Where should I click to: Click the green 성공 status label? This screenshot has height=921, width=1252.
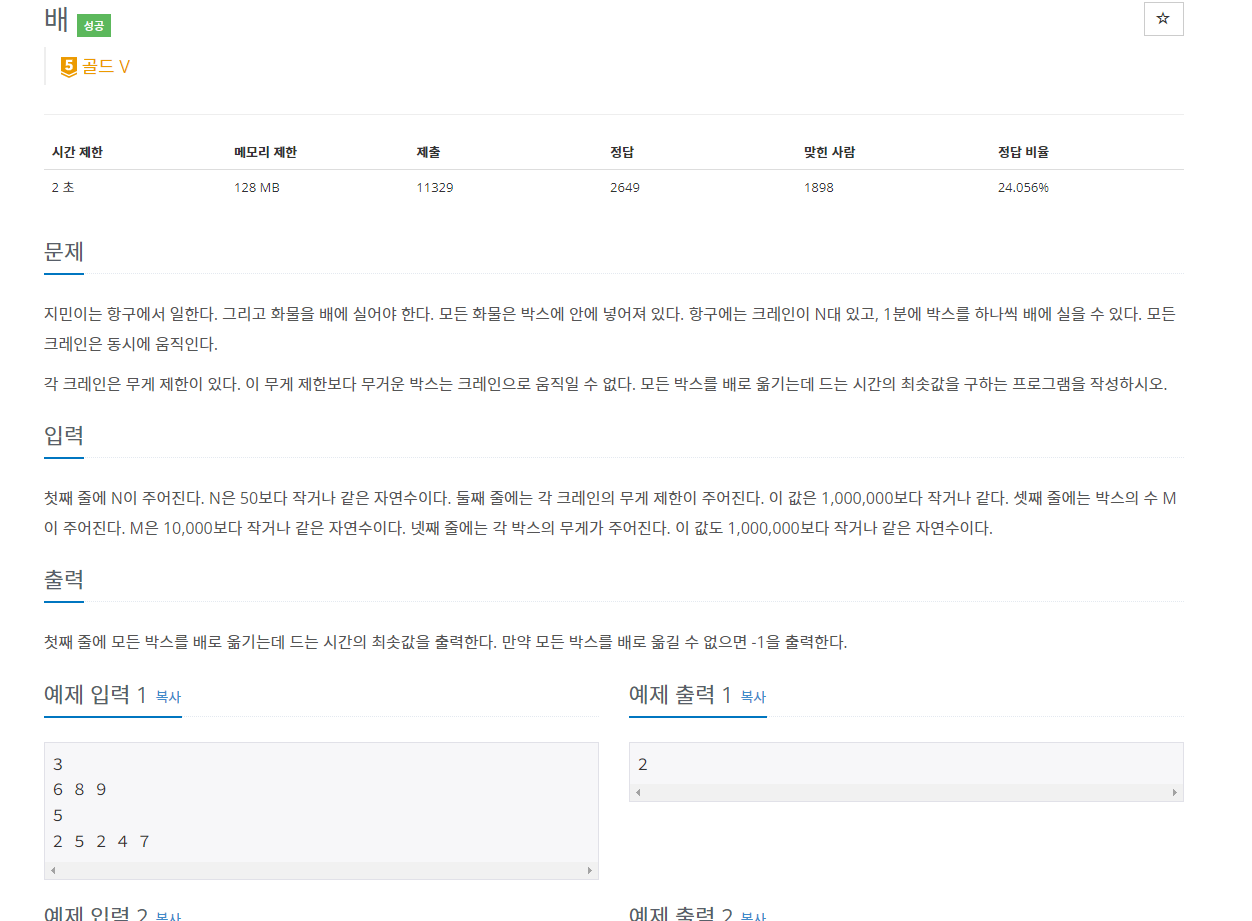(x=93, y=25)
